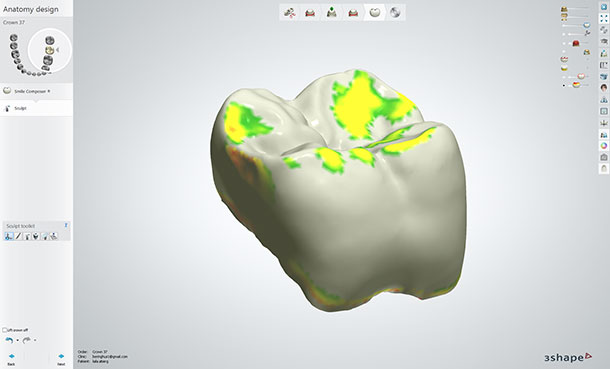Undo the last sculpt action
Image resolution: width=610 pixels, height=369 pixels.
(x=9, y=340)
